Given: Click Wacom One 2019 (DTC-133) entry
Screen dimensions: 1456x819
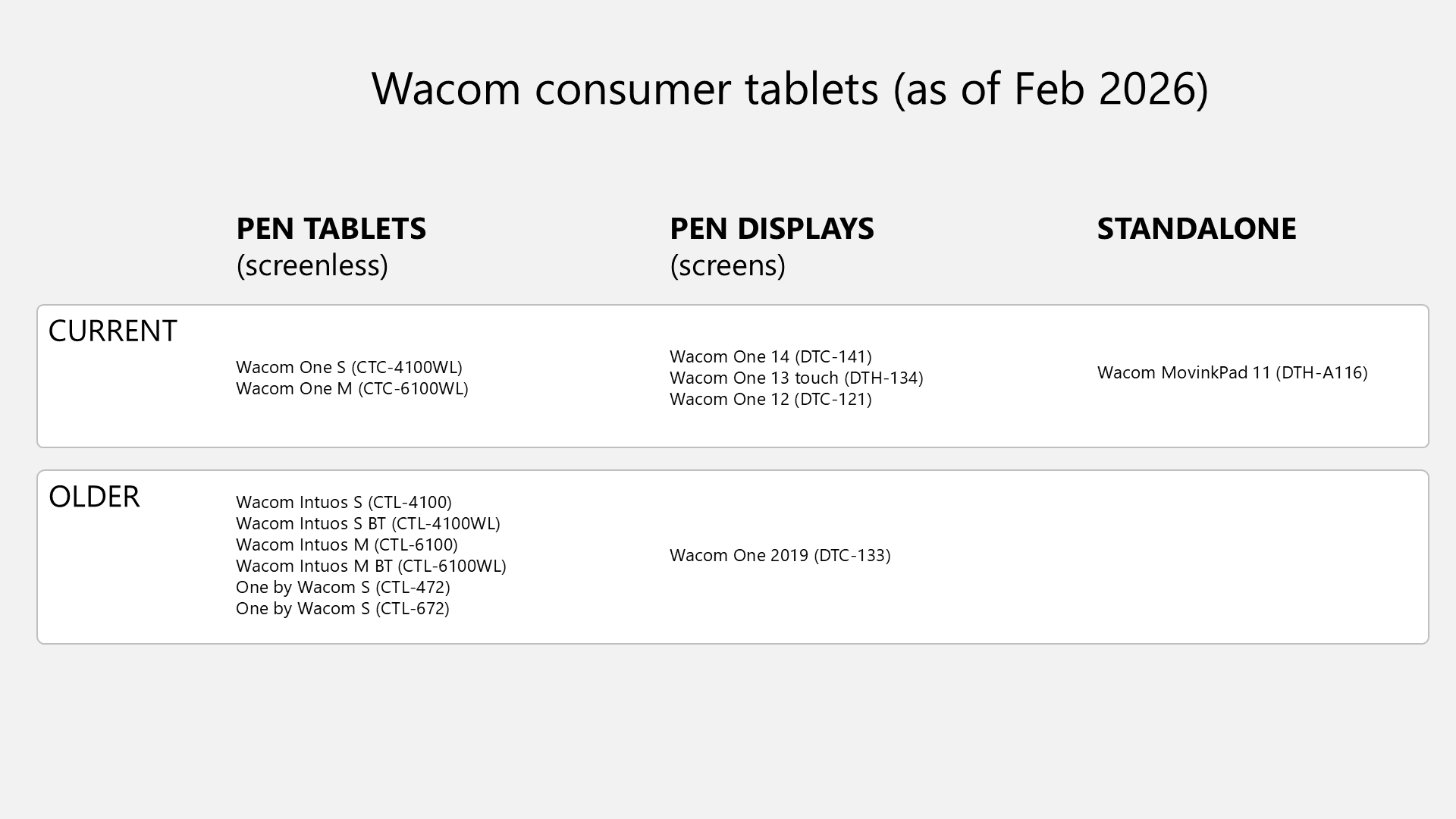Looking at the screenshot, I should point(780,555).
